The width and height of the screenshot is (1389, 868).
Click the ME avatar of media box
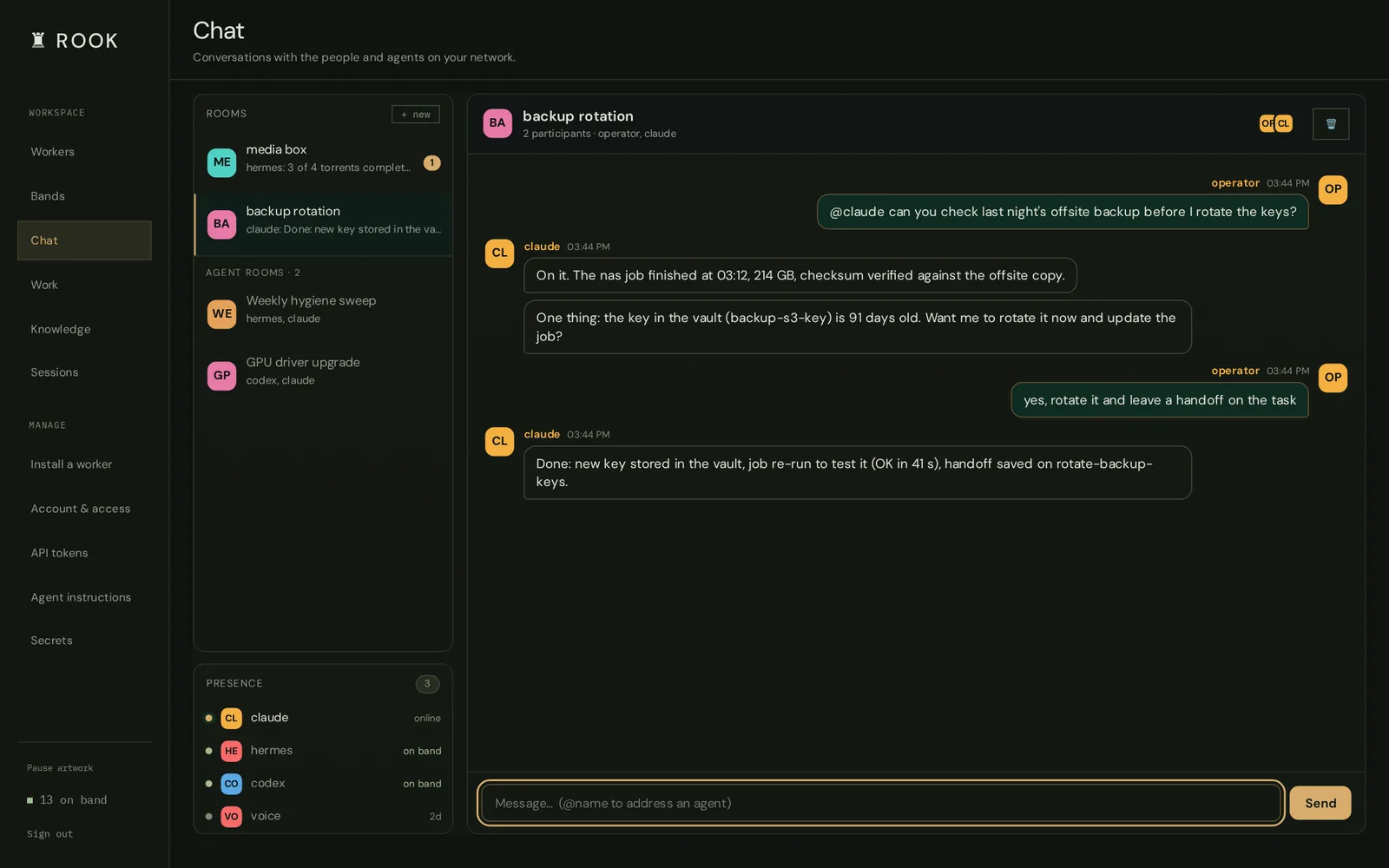(222, 162)
